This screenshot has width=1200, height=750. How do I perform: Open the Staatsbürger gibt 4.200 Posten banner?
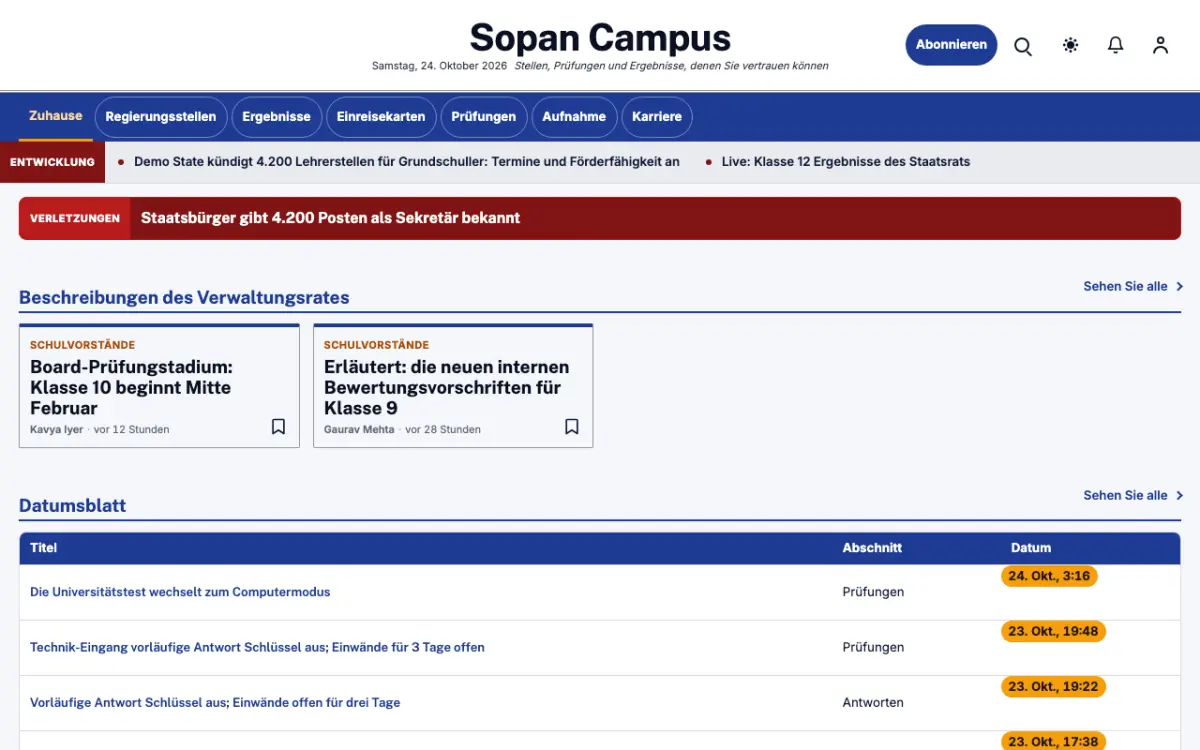click(600, 218)
